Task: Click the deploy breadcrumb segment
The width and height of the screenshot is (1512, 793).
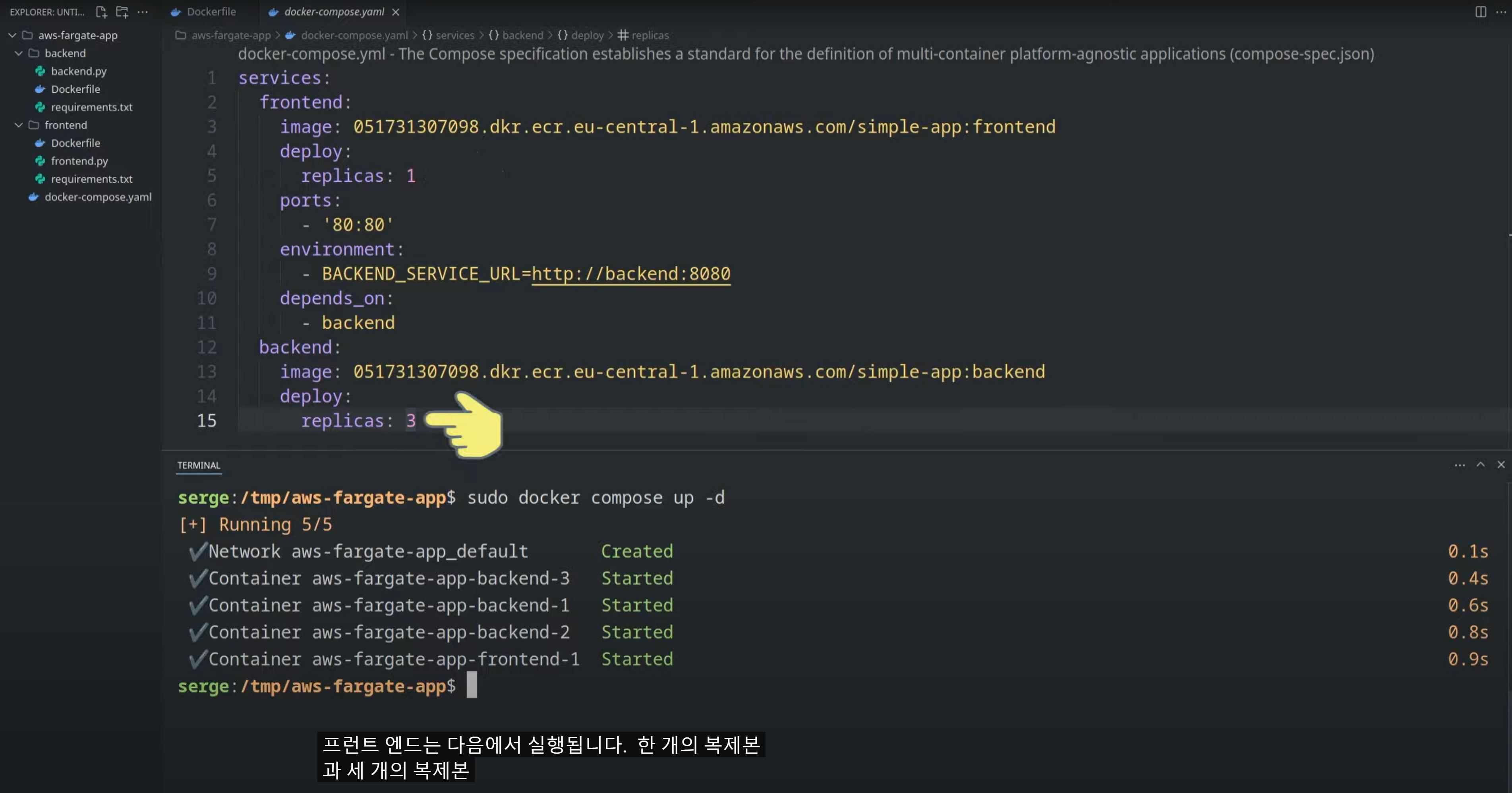Action: (x=587, y=35)
